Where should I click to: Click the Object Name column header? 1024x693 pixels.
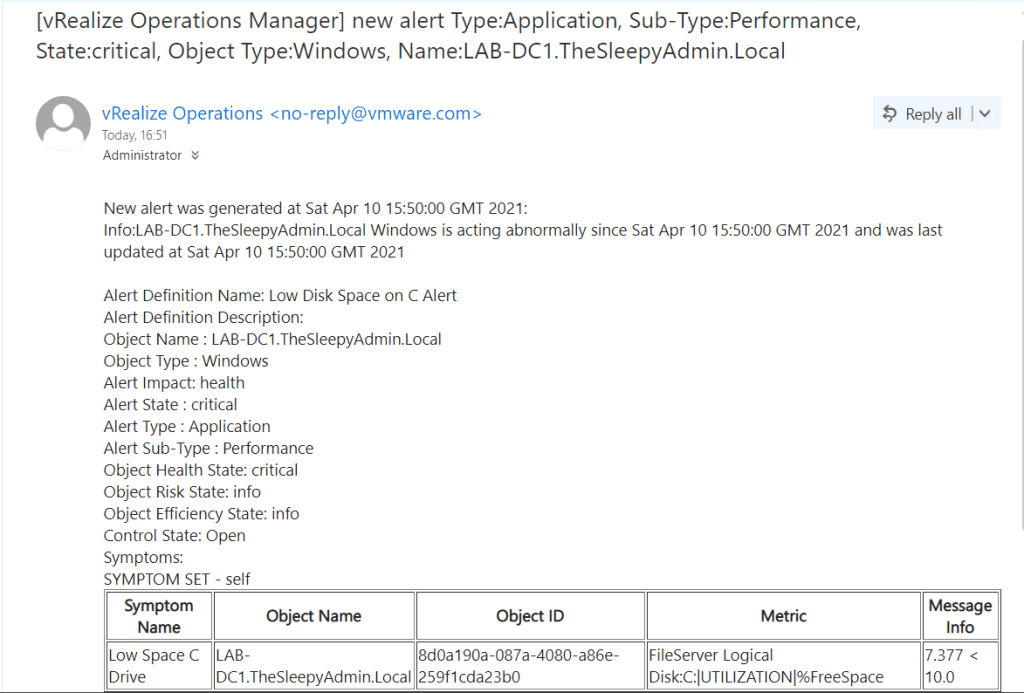click(314, 616)
